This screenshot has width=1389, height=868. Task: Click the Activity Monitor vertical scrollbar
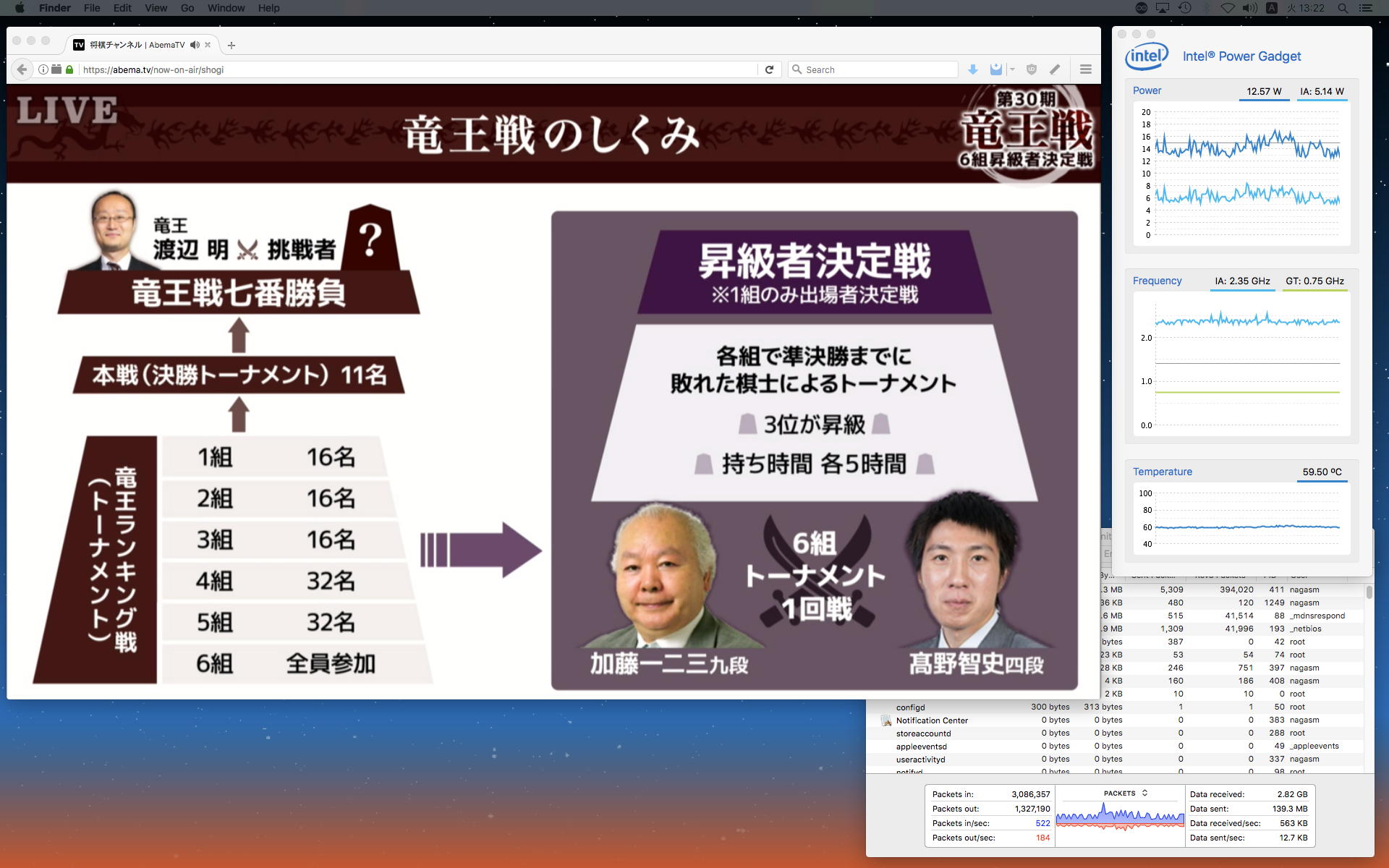pos(1369,592)
